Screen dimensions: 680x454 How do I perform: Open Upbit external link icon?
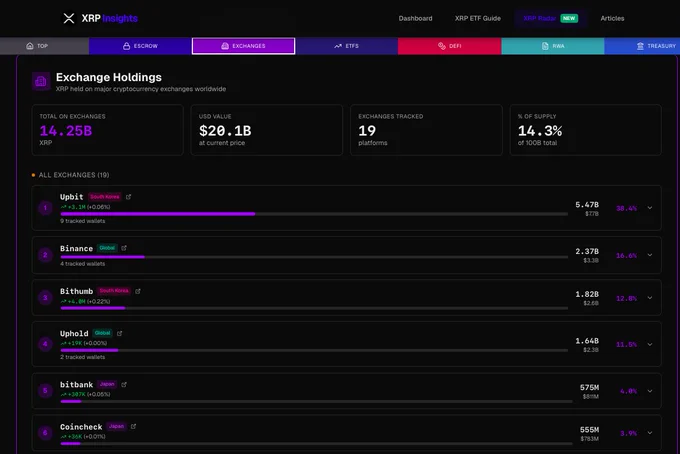coord(128,197)
